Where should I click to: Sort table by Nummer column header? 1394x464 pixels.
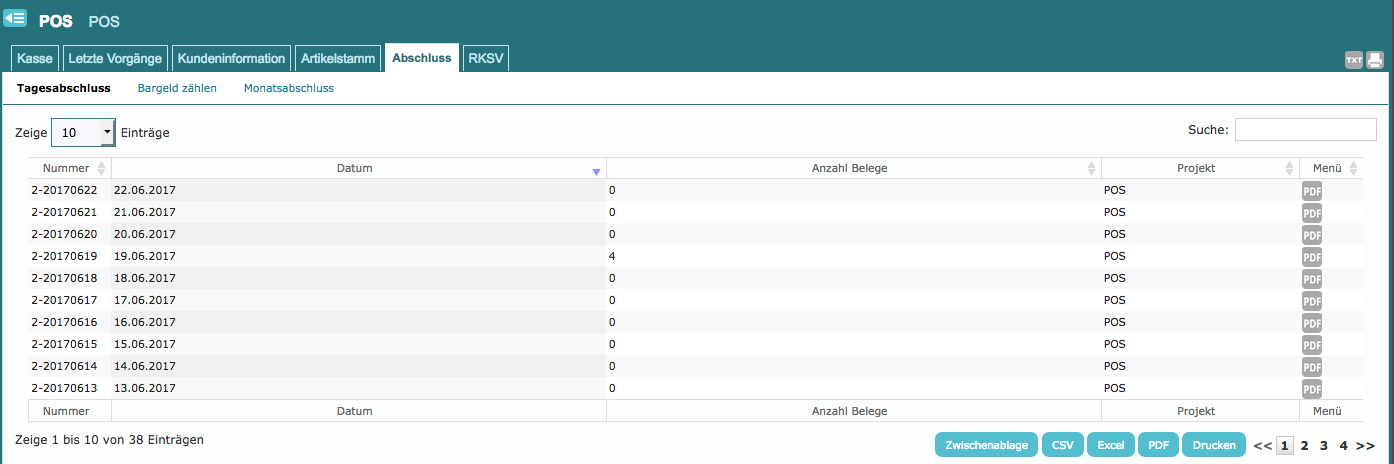(66, 168)
